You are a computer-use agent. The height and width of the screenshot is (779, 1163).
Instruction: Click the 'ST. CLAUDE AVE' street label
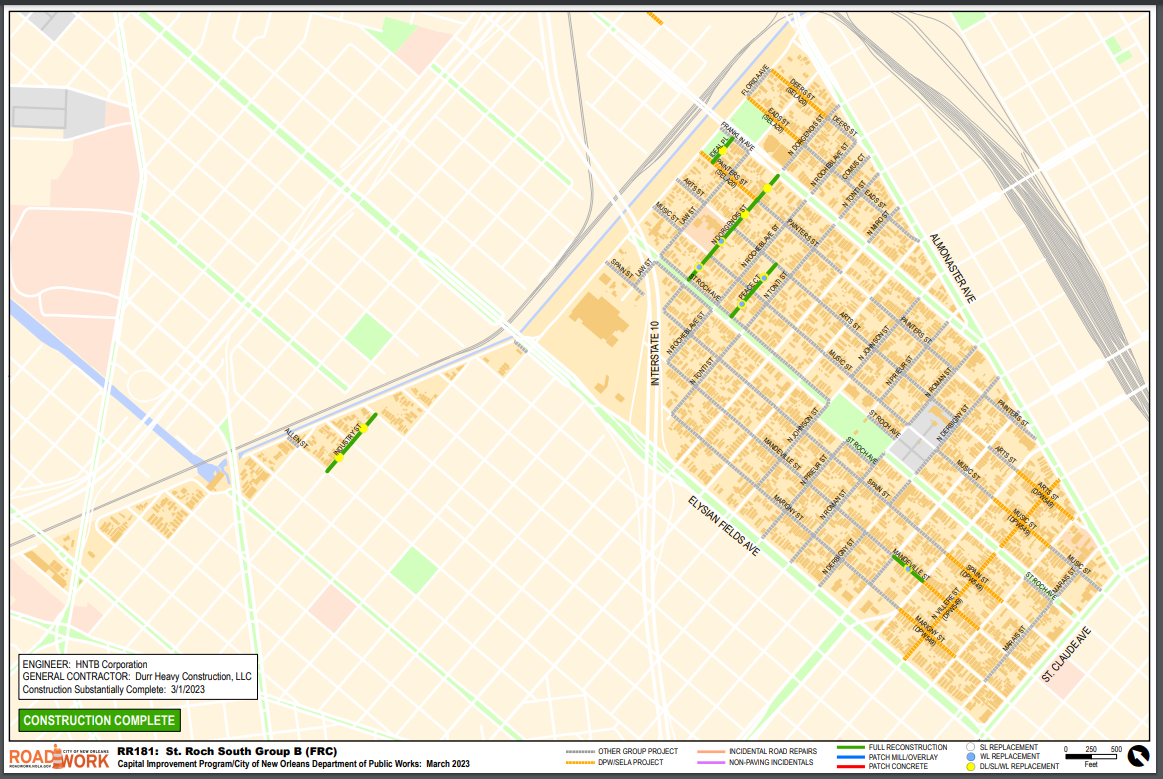pos(1067,654)
